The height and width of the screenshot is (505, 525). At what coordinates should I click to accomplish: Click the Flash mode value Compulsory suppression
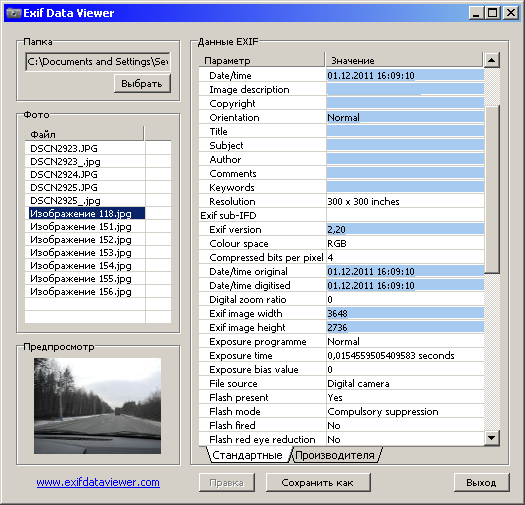(405, 412)
